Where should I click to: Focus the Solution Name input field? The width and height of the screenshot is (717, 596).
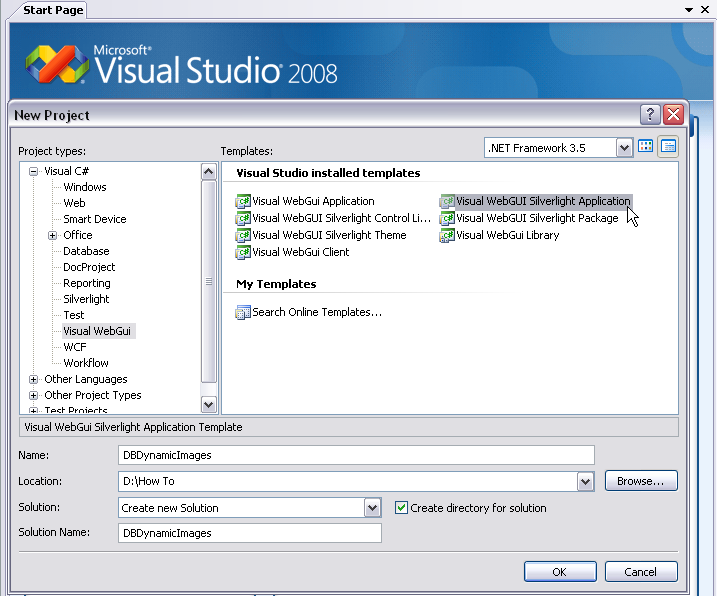click(x=250, y=533)
